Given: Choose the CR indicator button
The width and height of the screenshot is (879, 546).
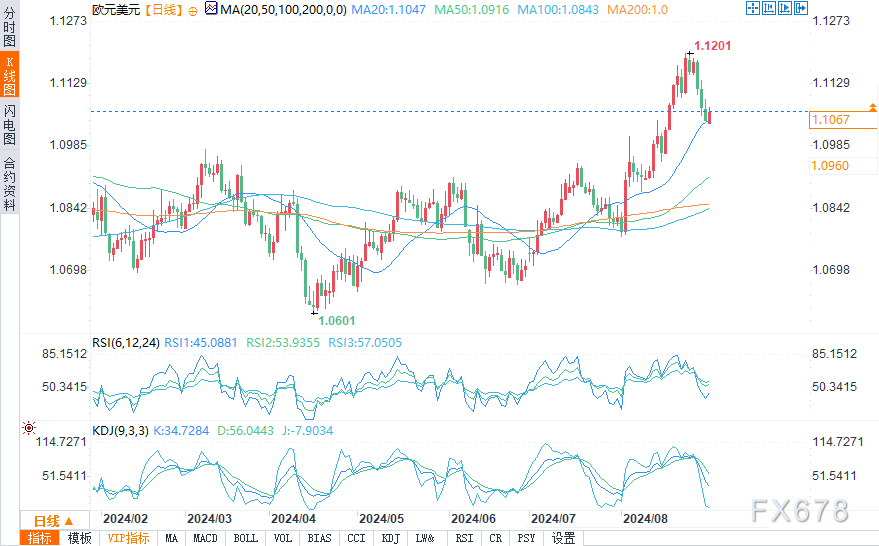Looking at the screenshot, I should [x=496, y=538].
